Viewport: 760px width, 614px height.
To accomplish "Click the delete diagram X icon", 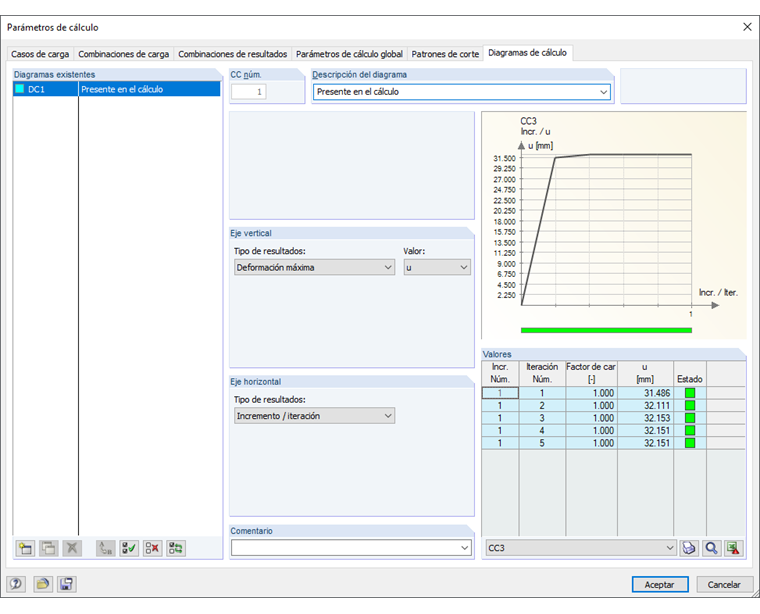I will 72,548.
